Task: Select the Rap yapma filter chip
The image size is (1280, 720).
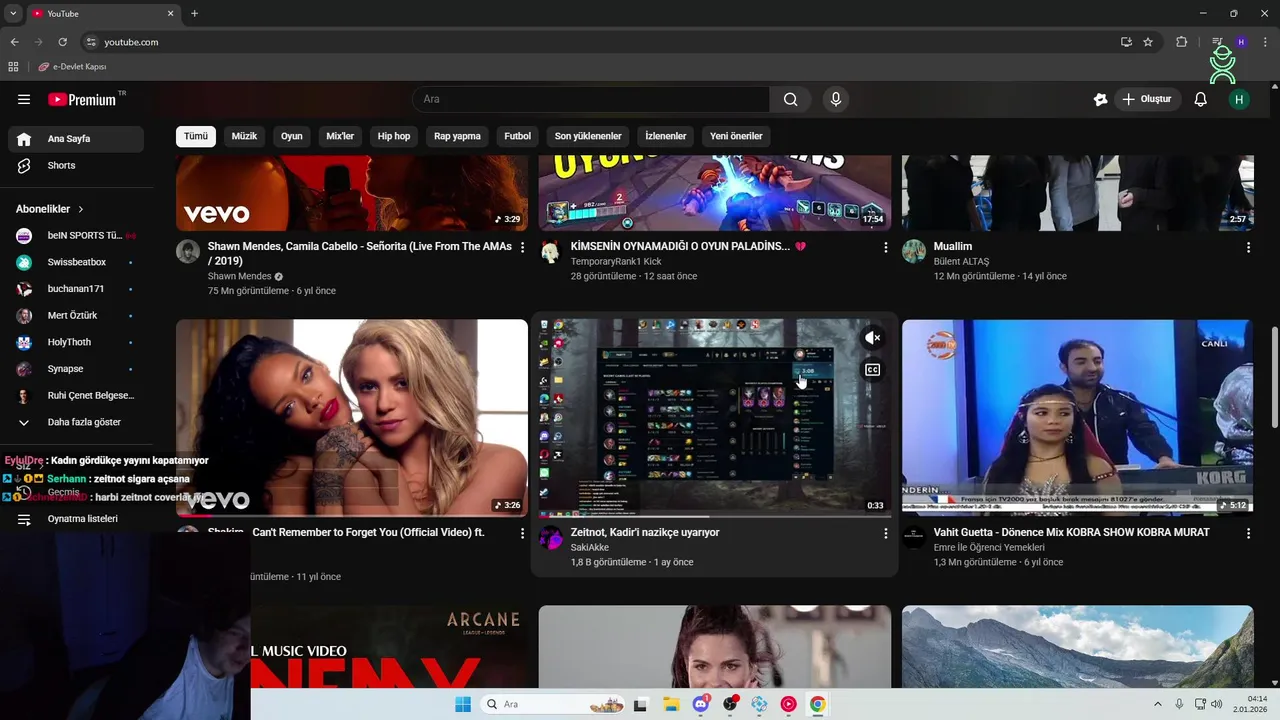Action: click(457, 136)
